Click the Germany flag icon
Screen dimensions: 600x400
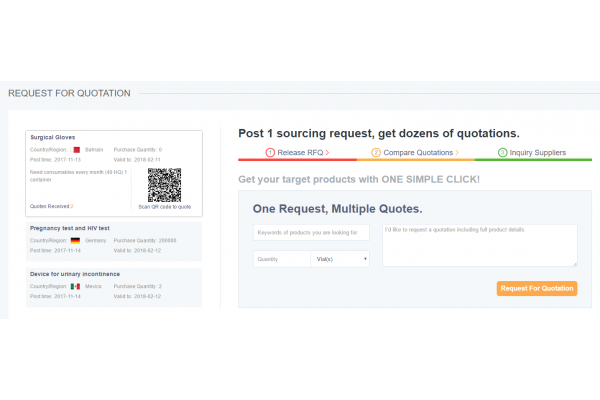click(x=75, y=241)
